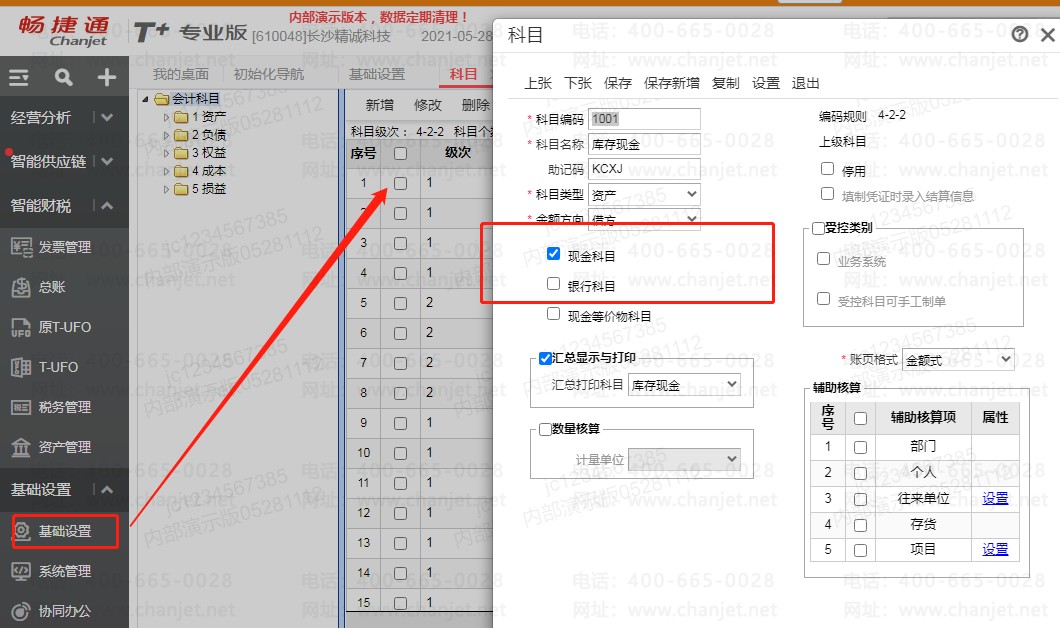
Task: Switch to the 初始化导航 tab
Action: 268,74
